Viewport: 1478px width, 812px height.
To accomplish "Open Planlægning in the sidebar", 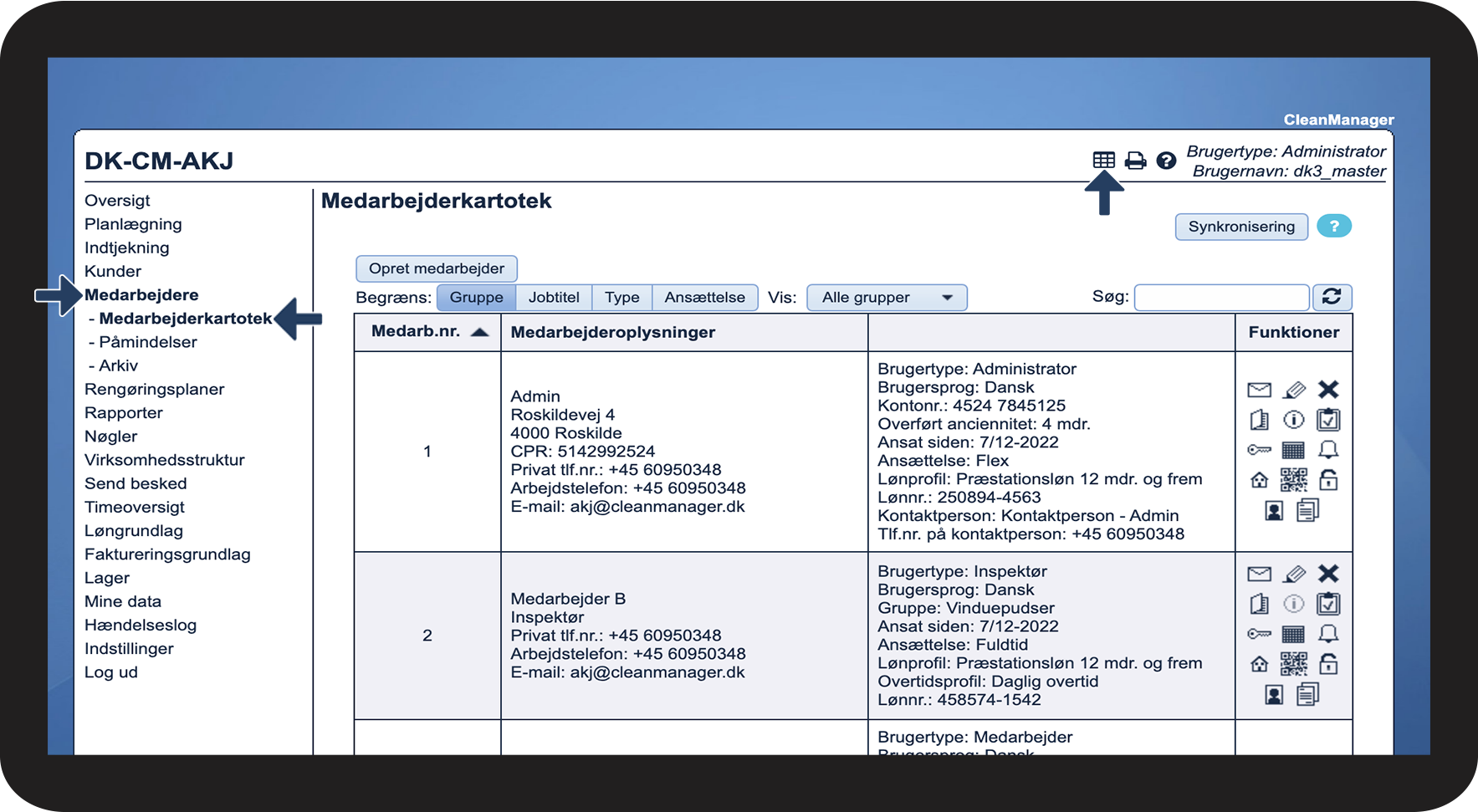I will (133, 224).
